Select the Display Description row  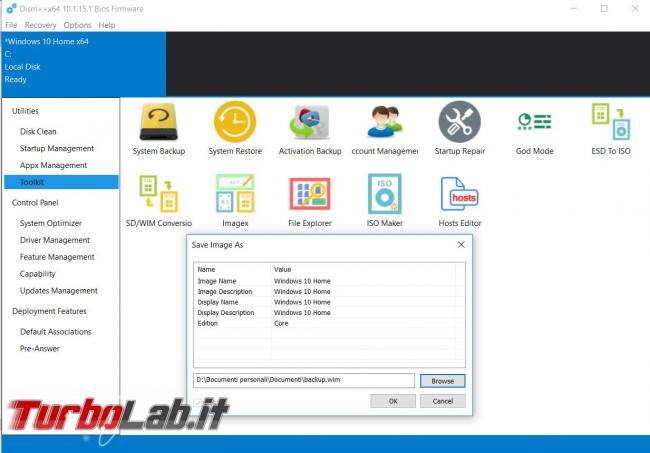(326, 312)
